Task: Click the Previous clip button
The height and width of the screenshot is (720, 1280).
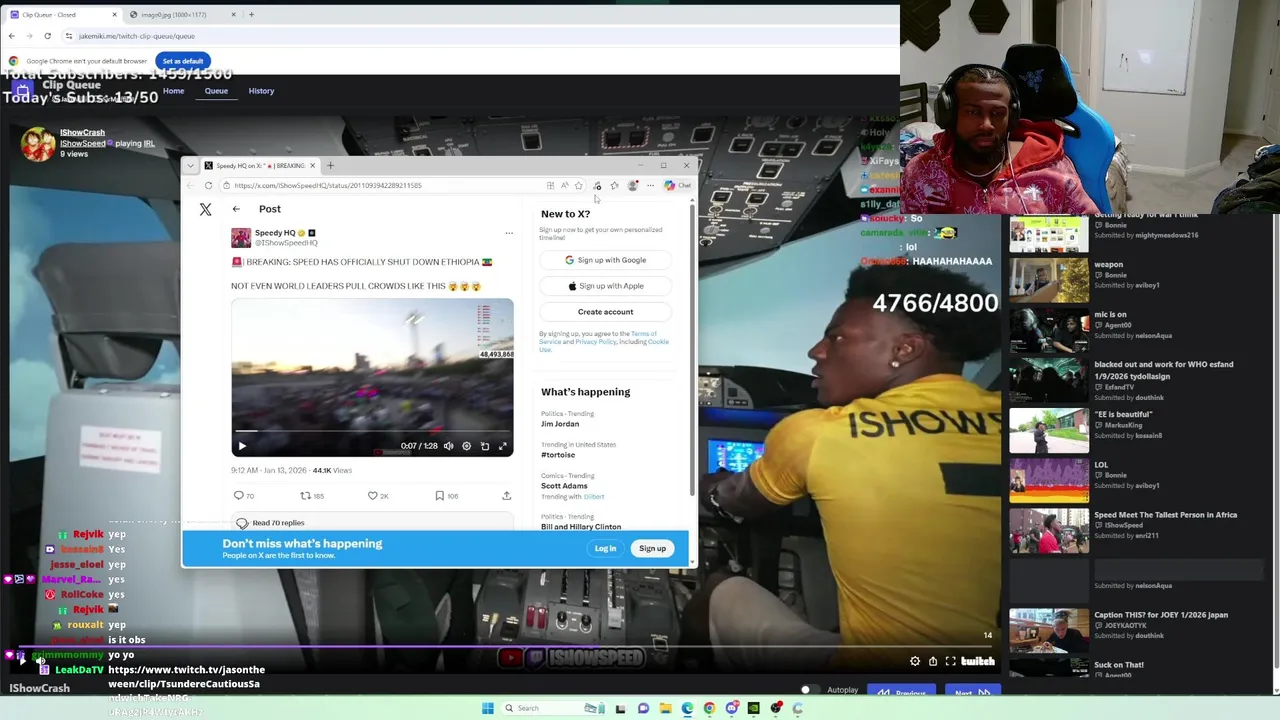Action: (x=903, y=692)
